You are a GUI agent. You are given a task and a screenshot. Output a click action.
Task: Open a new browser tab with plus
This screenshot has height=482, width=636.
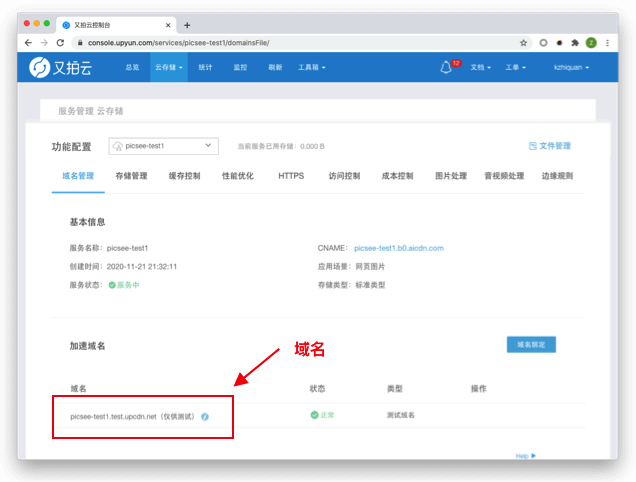pos(187,25)
